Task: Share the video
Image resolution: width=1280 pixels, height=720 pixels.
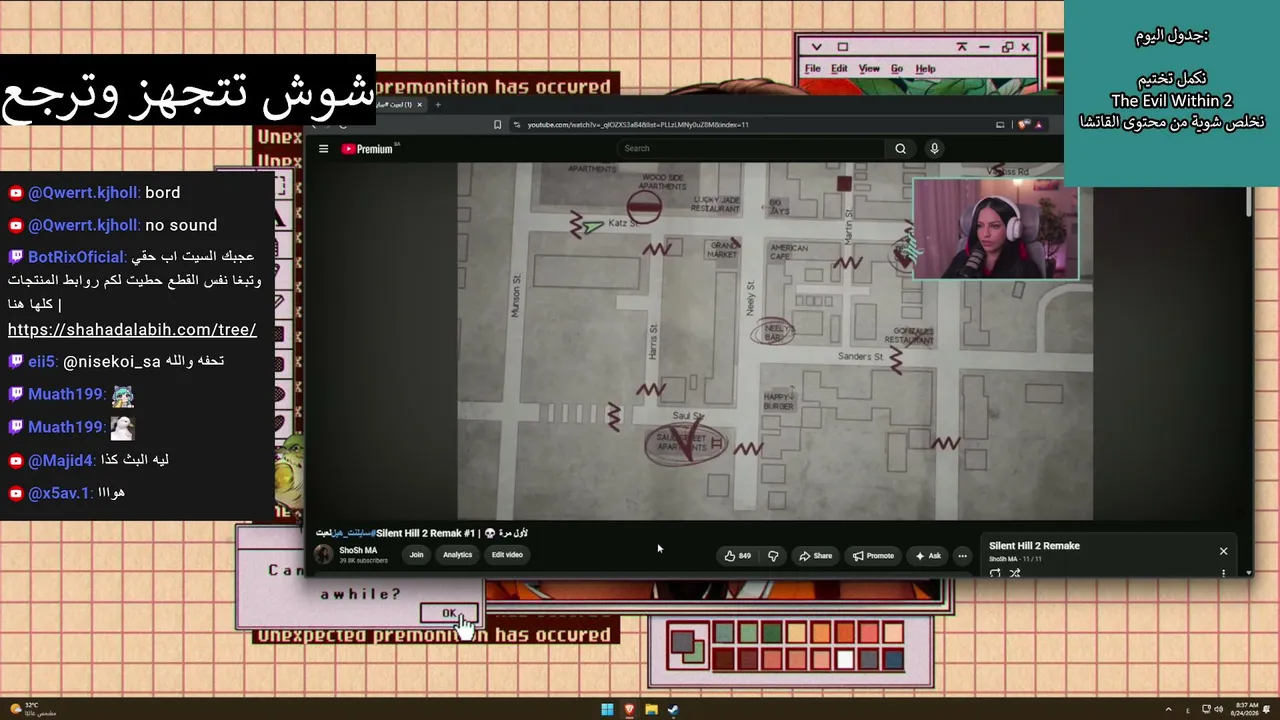Action: 815,556
